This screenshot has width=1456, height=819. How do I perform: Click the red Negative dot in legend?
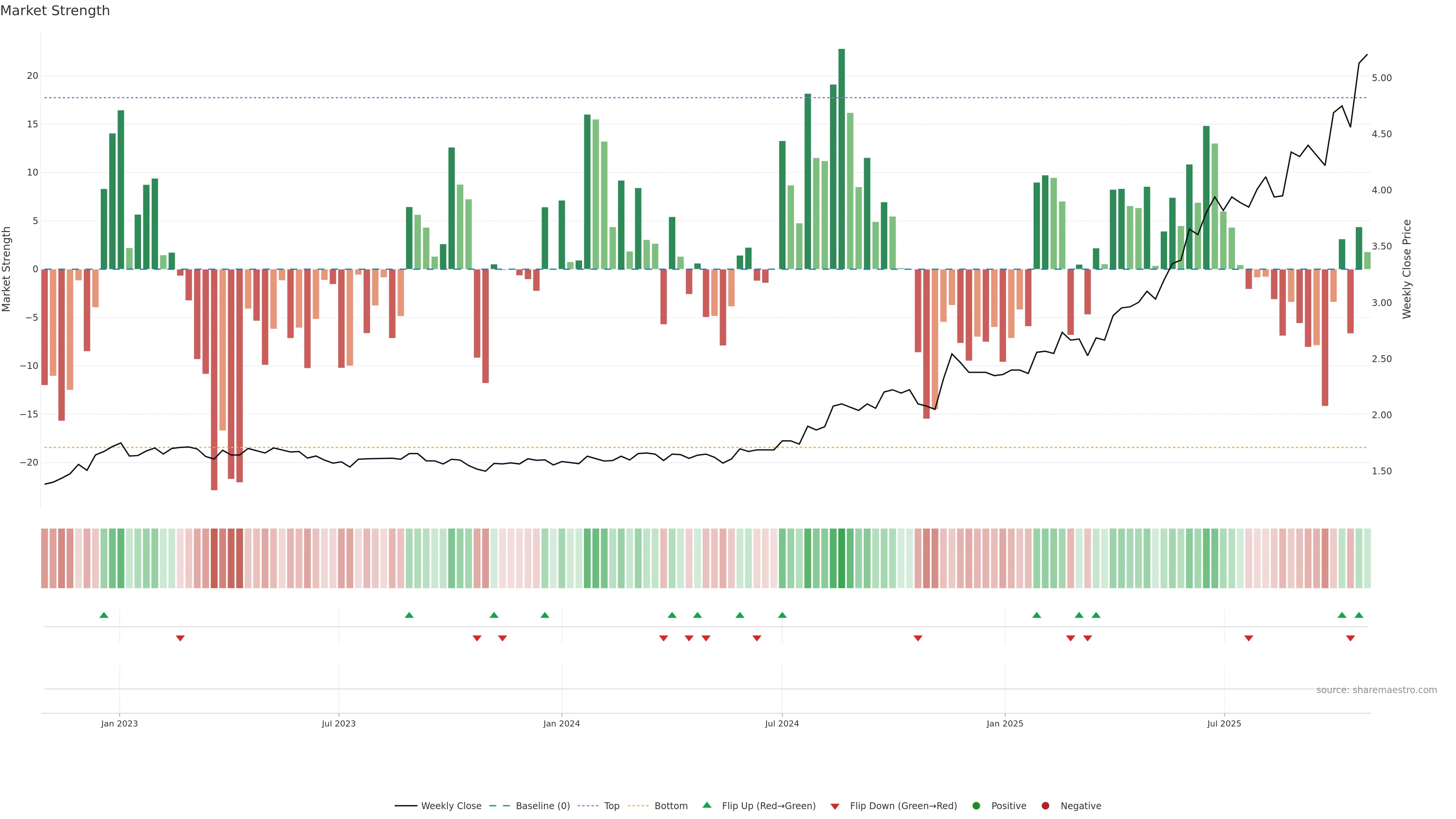tap(1045, 806)
